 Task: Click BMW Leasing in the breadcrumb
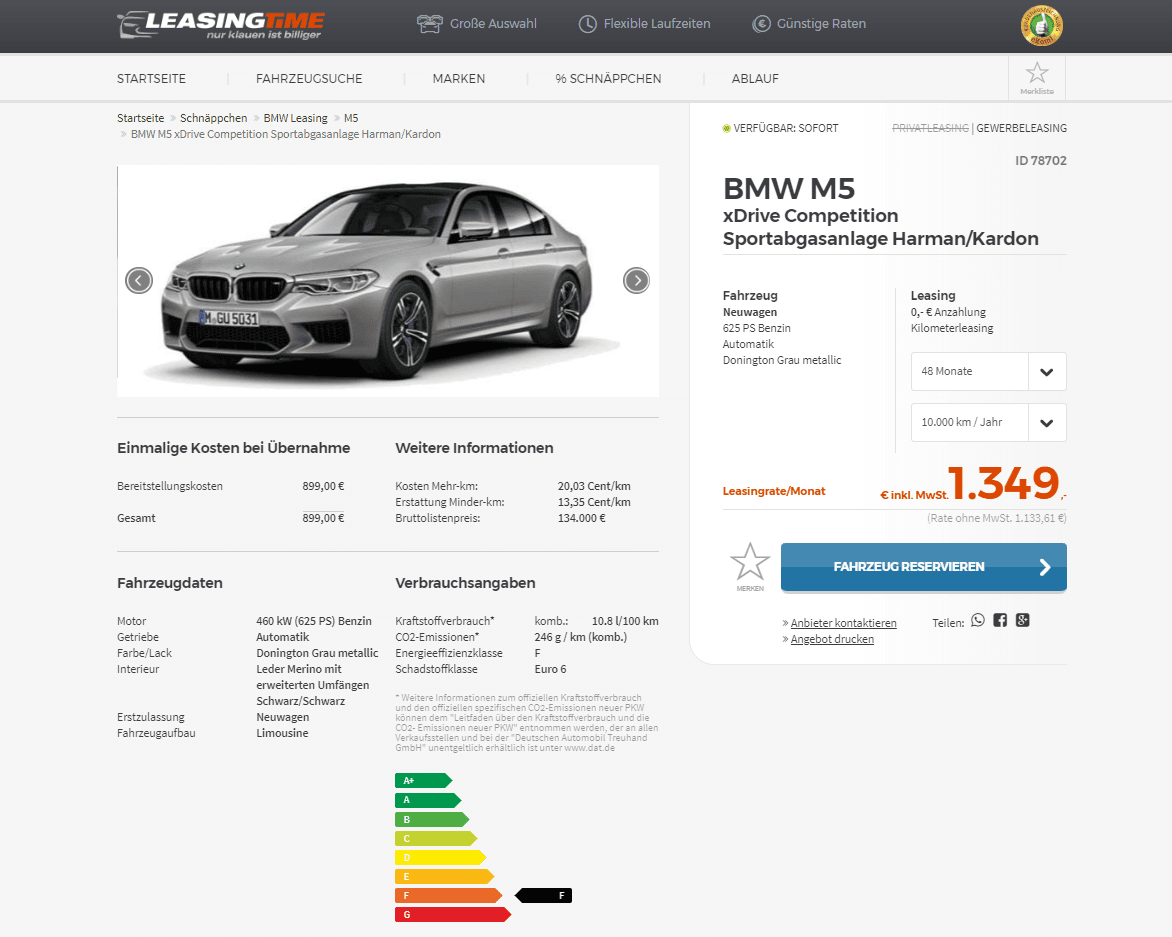(295, 118)
